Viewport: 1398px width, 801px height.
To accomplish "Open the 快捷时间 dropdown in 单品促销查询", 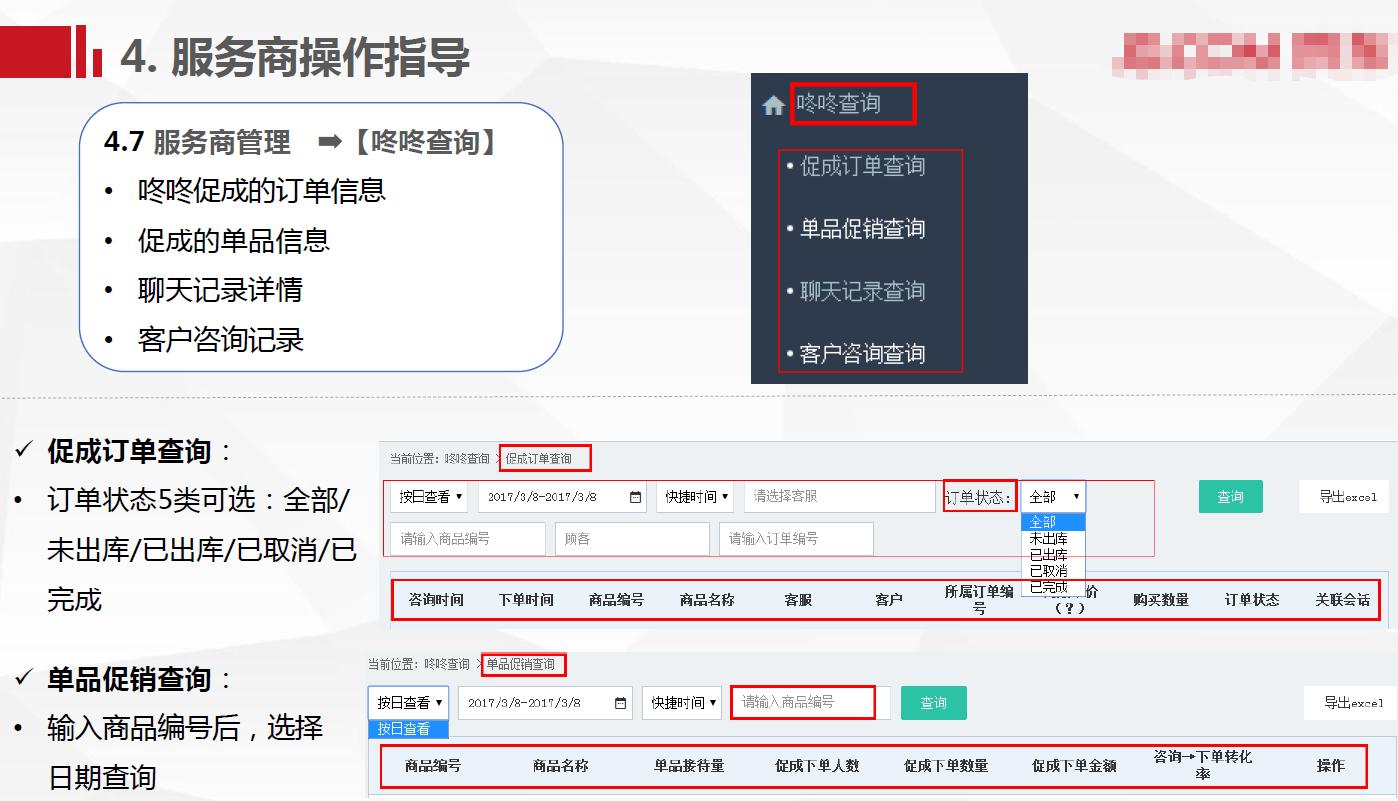I will 681,703.
